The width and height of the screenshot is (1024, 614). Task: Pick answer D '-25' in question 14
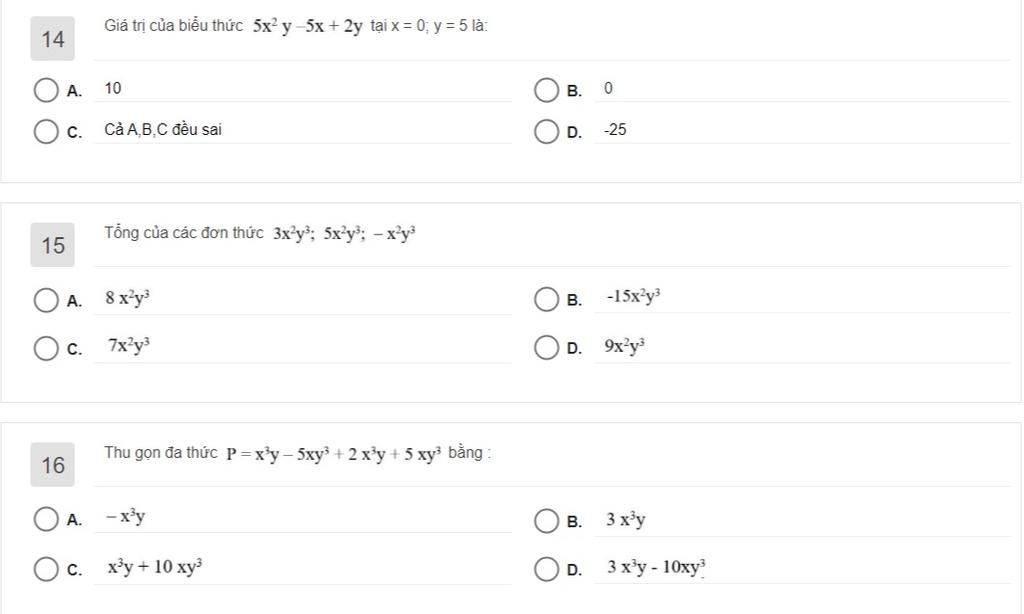pos(546,131)
